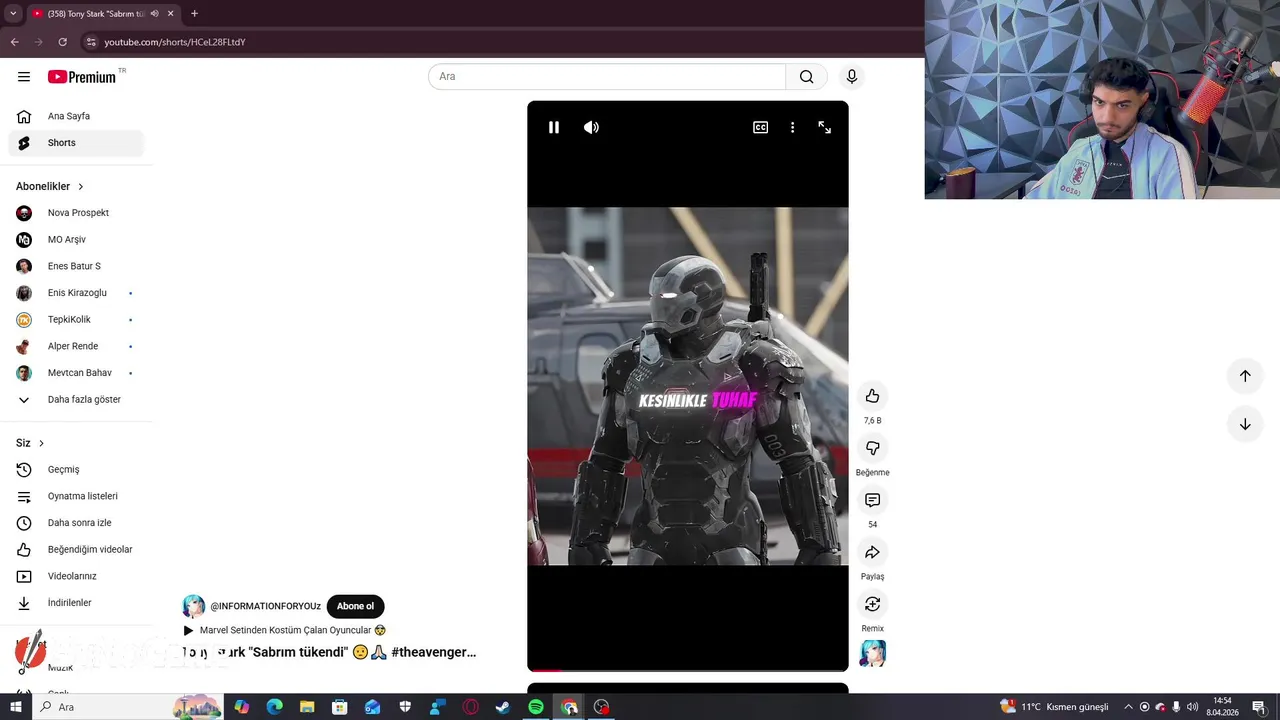Image resolution: width=1280 pixels, height=720 pixels.
Task: Open the comments icon showing 54
Action: (872, 500)
